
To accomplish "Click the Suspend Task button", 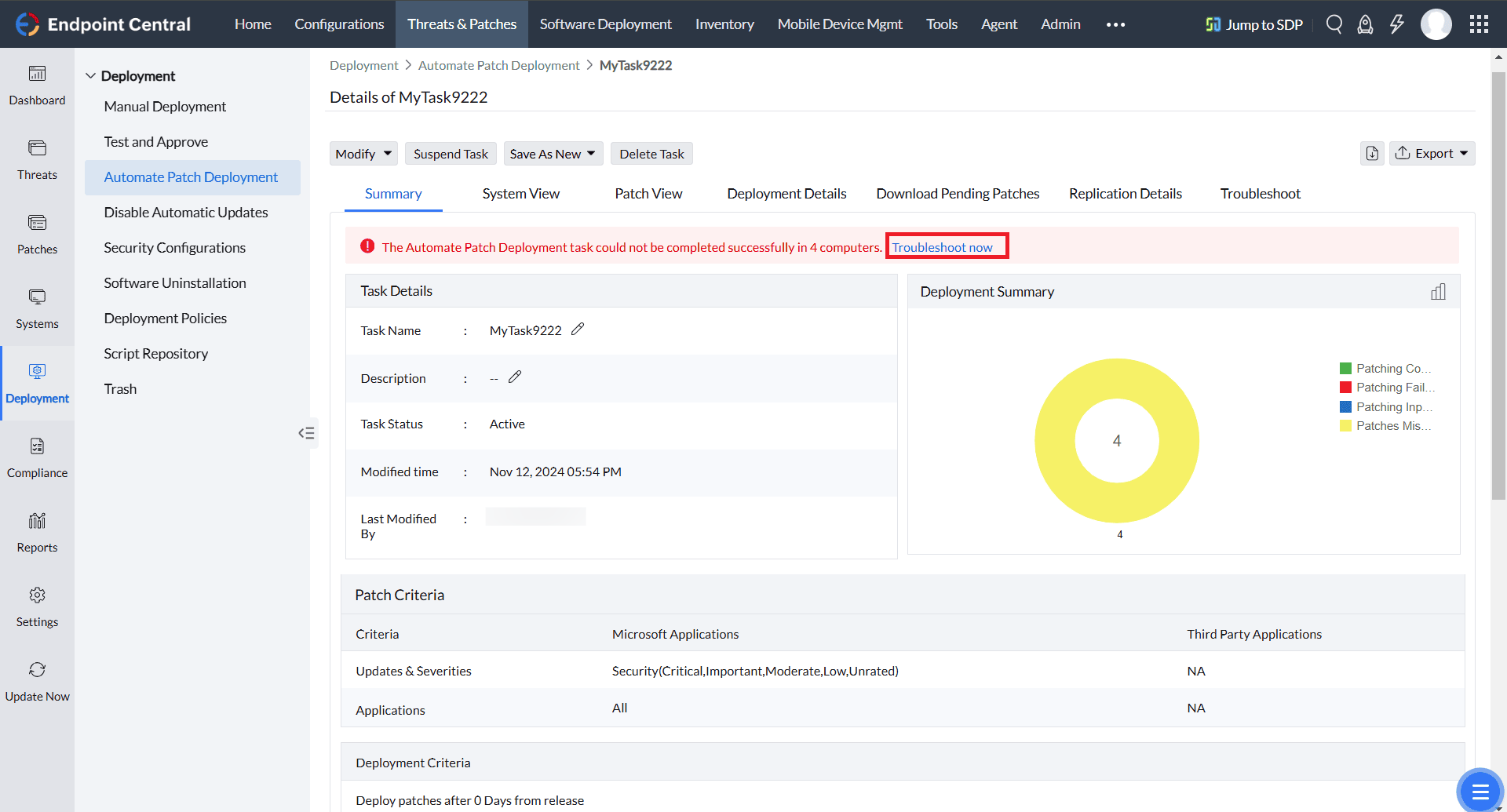I will tap(451, 154).
